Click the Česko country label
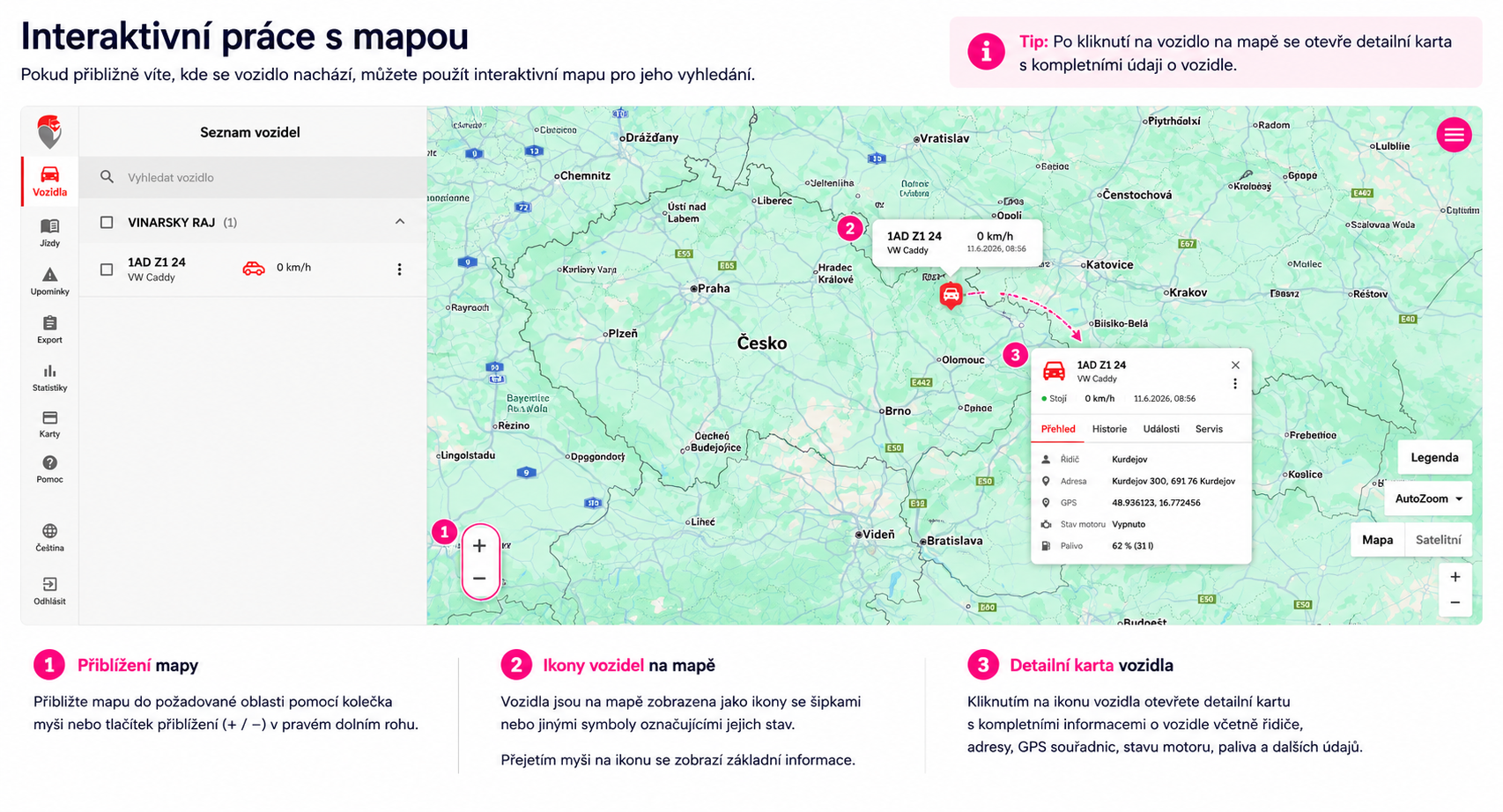Viewport: 1503px width, 812px height. coord(762,343)
